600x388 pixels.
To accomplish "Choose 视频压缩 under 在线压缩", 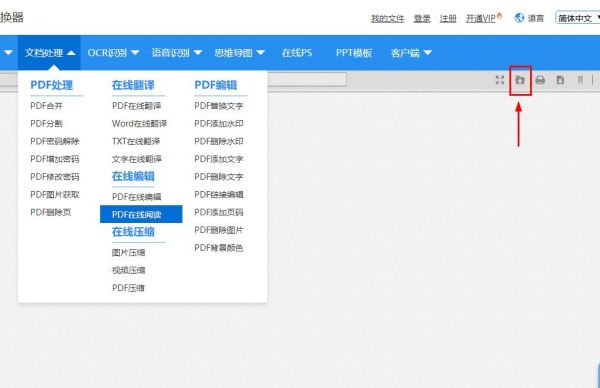I will (x=129, y=270).
